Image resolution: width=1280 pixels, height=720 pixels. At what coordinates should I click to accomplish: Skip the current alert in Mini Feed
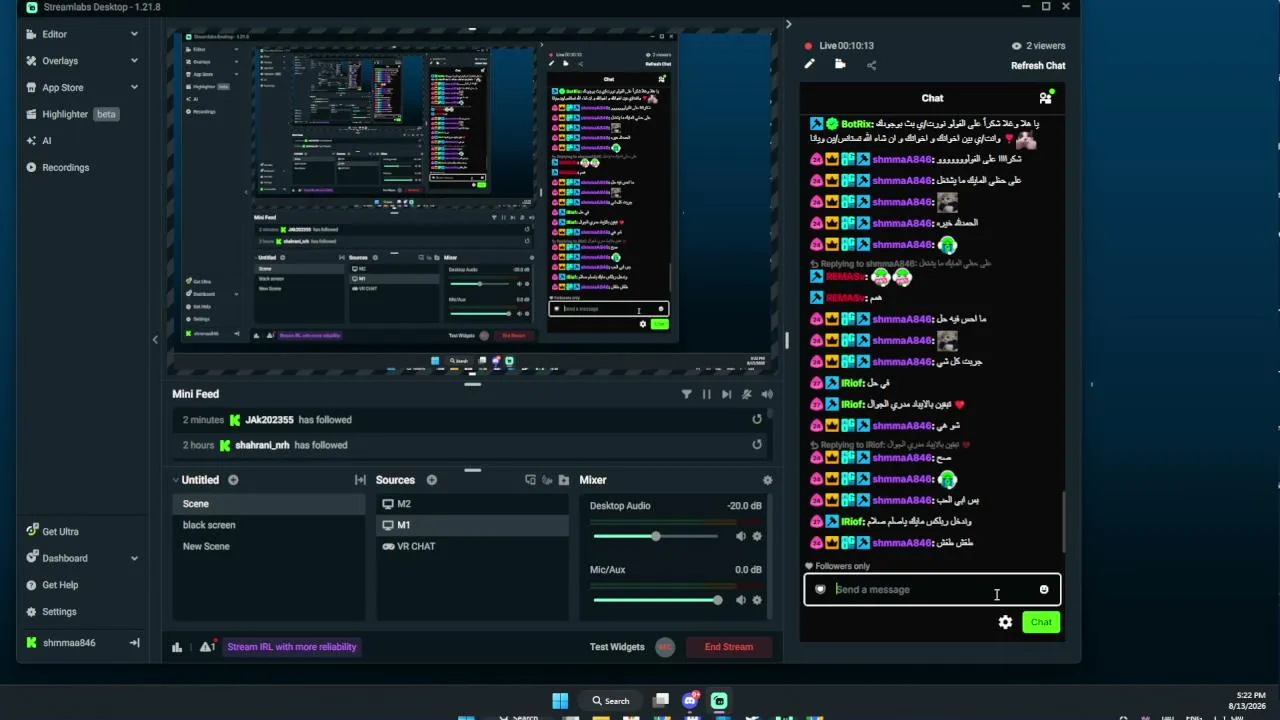tap(726, 394)
